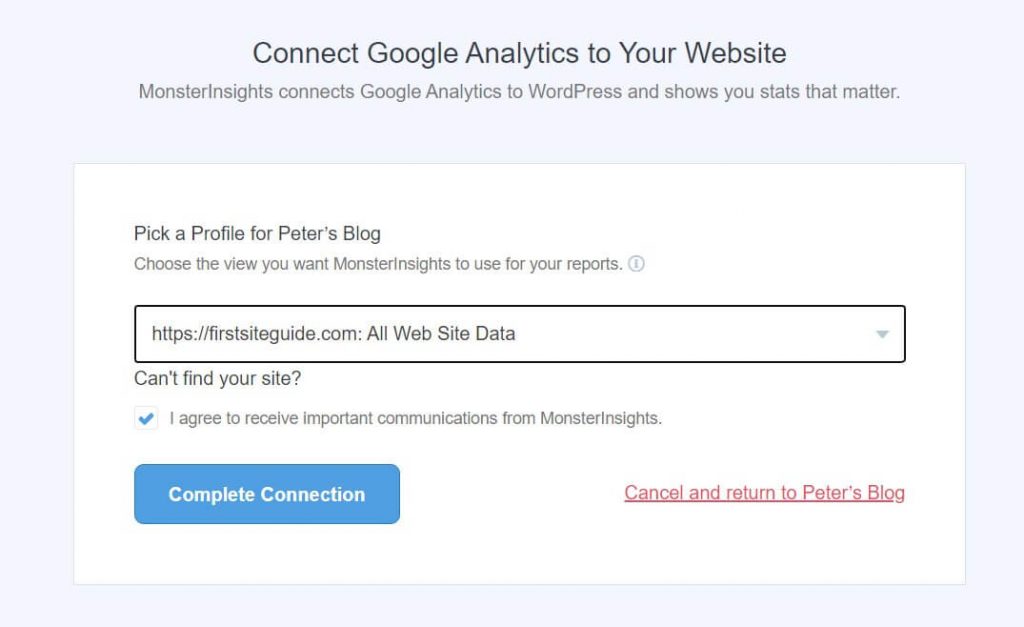Open the 'Can't find your site?' link
Image resolution: width=1024 pixels, height=627 pixels.
tap(217, 379)
